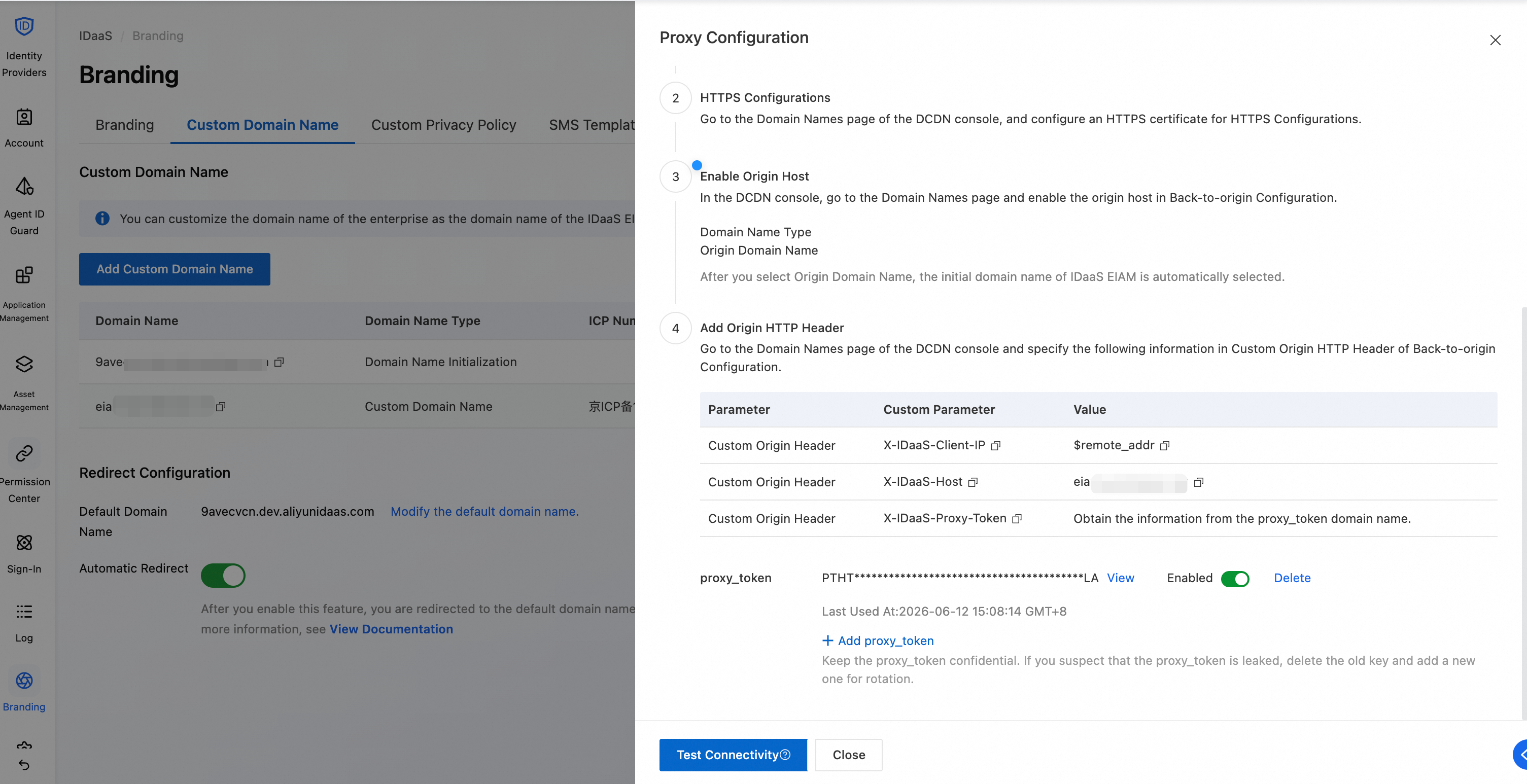The image size is (1527, 784).
Task: Click IDaaS in the breadcrumb
Action: [95, 35]
